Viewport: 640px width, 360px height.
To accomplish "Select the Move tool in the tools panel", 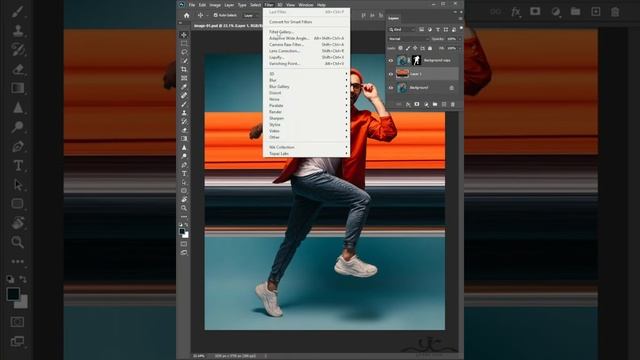I will coord(184,35).
